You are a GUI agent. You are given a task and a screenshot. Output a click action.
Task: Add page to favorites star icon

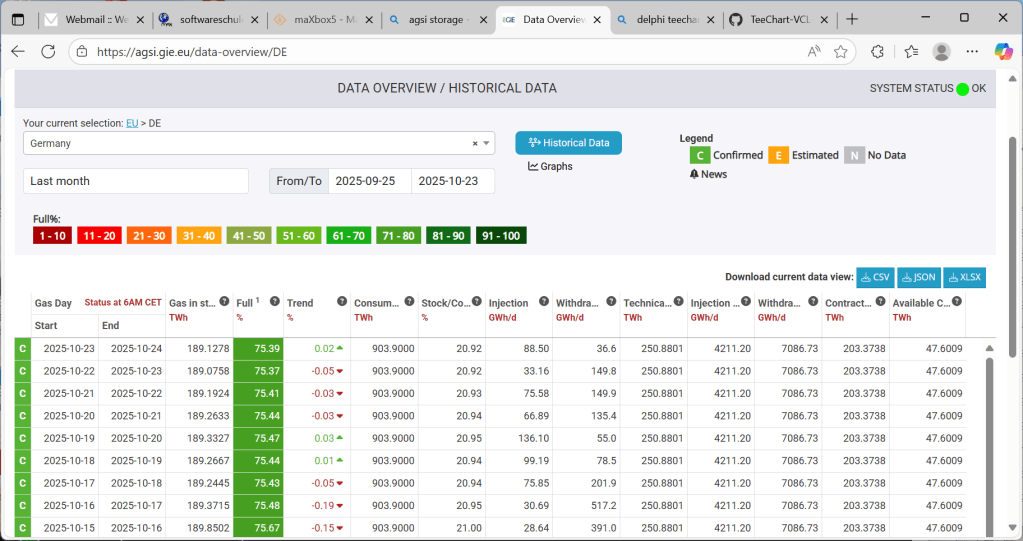[x=841, y=52]
